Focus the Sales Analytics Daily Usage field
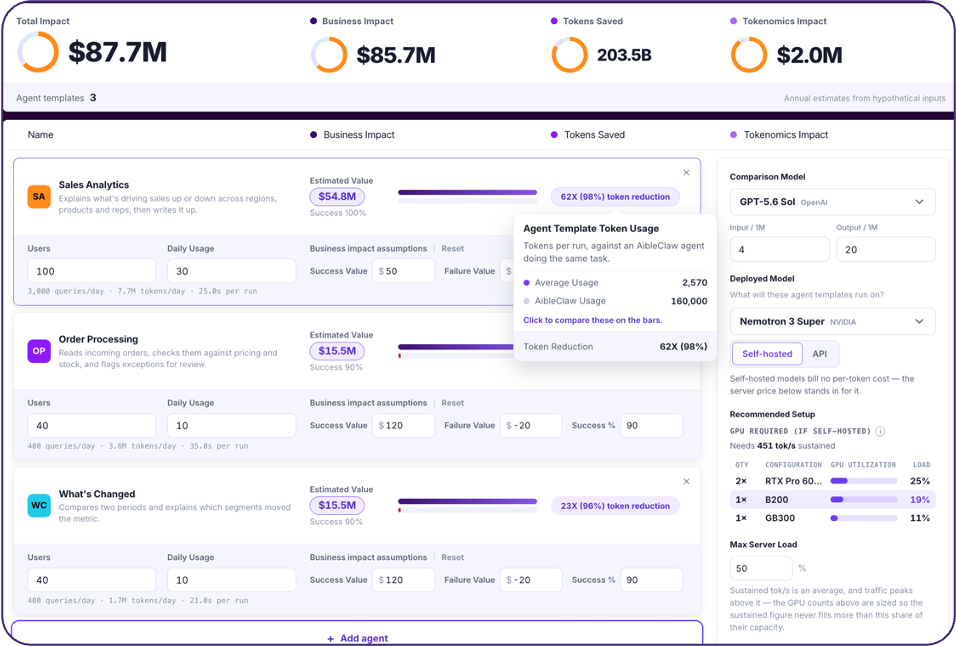The height and width of the screenshot is (646, 956). pos(232,271)
